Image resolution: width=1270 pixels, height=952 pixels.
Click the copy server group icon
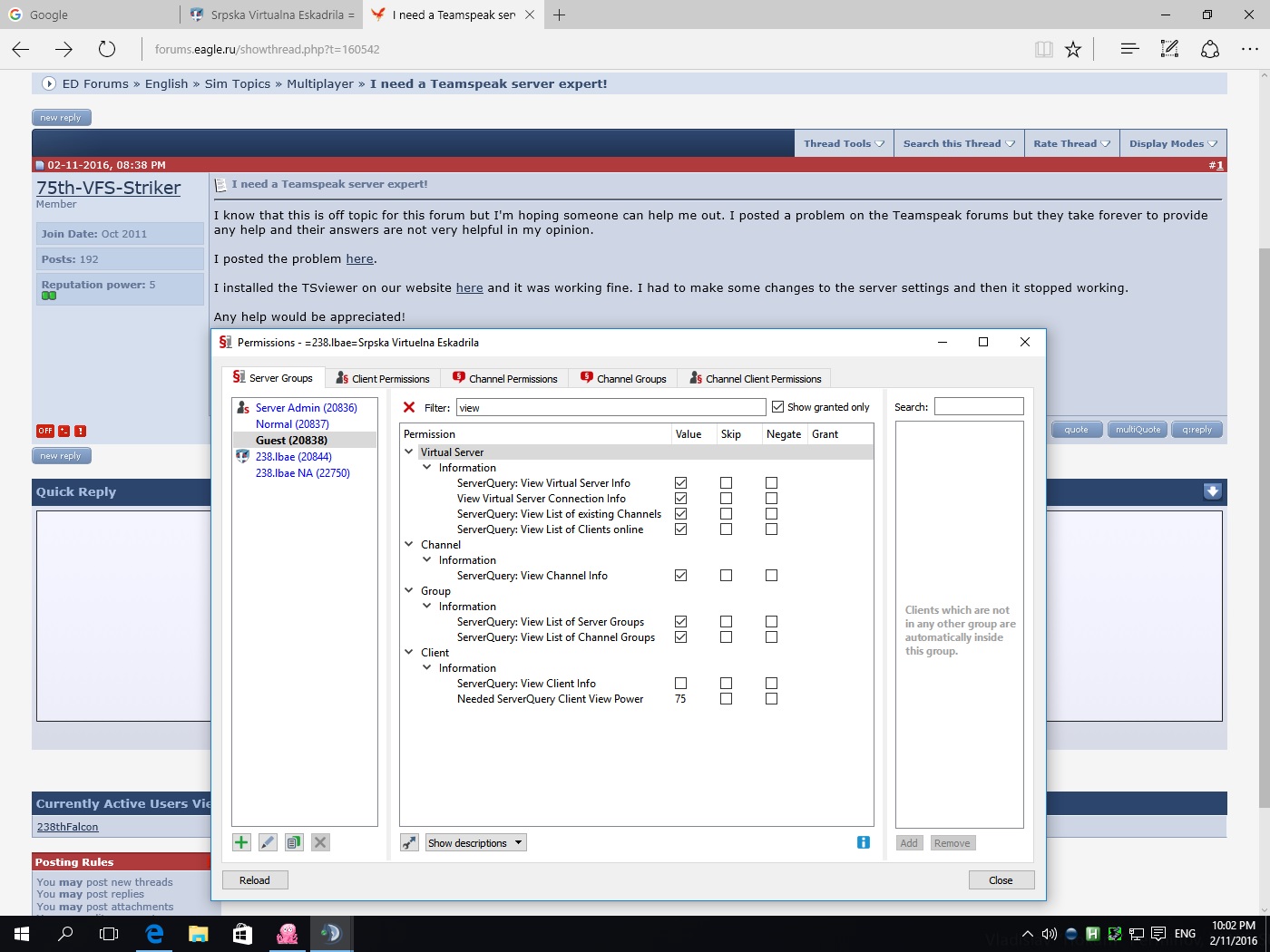pyautogui.click(x=294, y=842)
